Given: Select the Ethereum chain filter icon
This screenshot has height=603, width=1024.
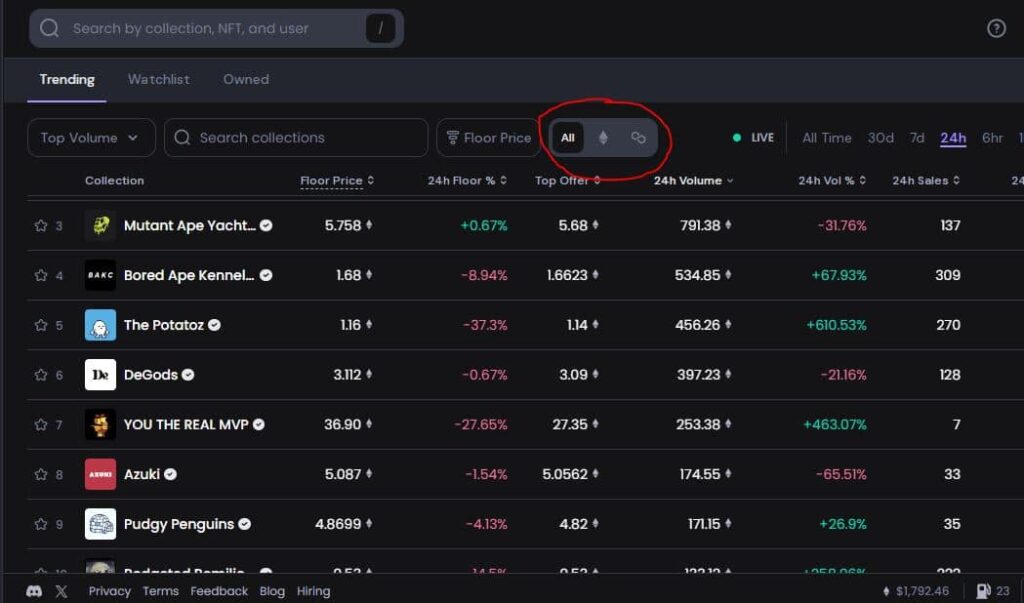Looking at the screenshot, I should pyautogui.click(x=603, y=138).
